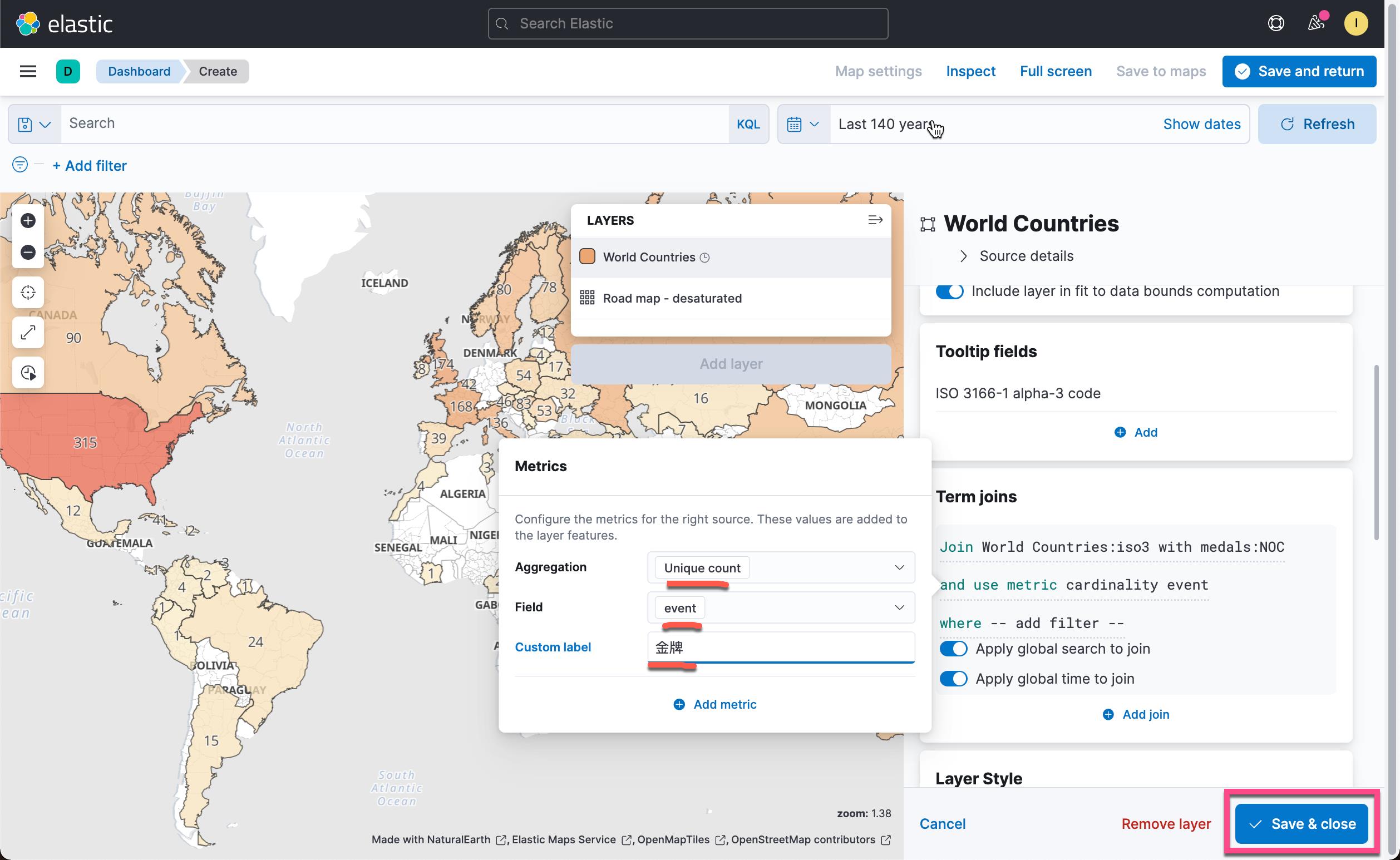Click the layer settings panel scrollbar

1376,452
